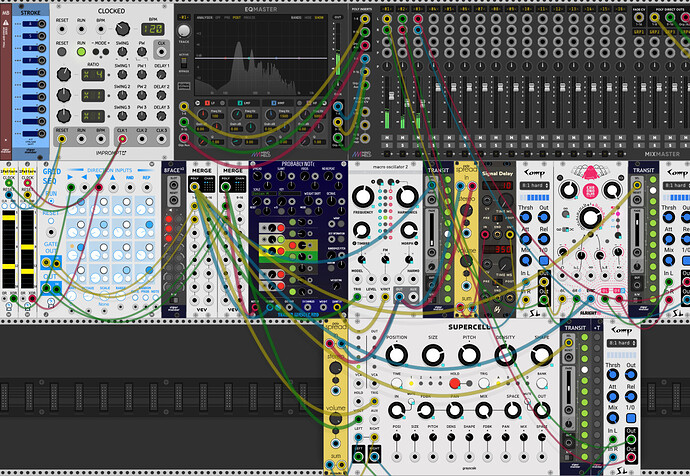Turn the PITCH knob on Supercell
The image size is (690, 476).
469,355
